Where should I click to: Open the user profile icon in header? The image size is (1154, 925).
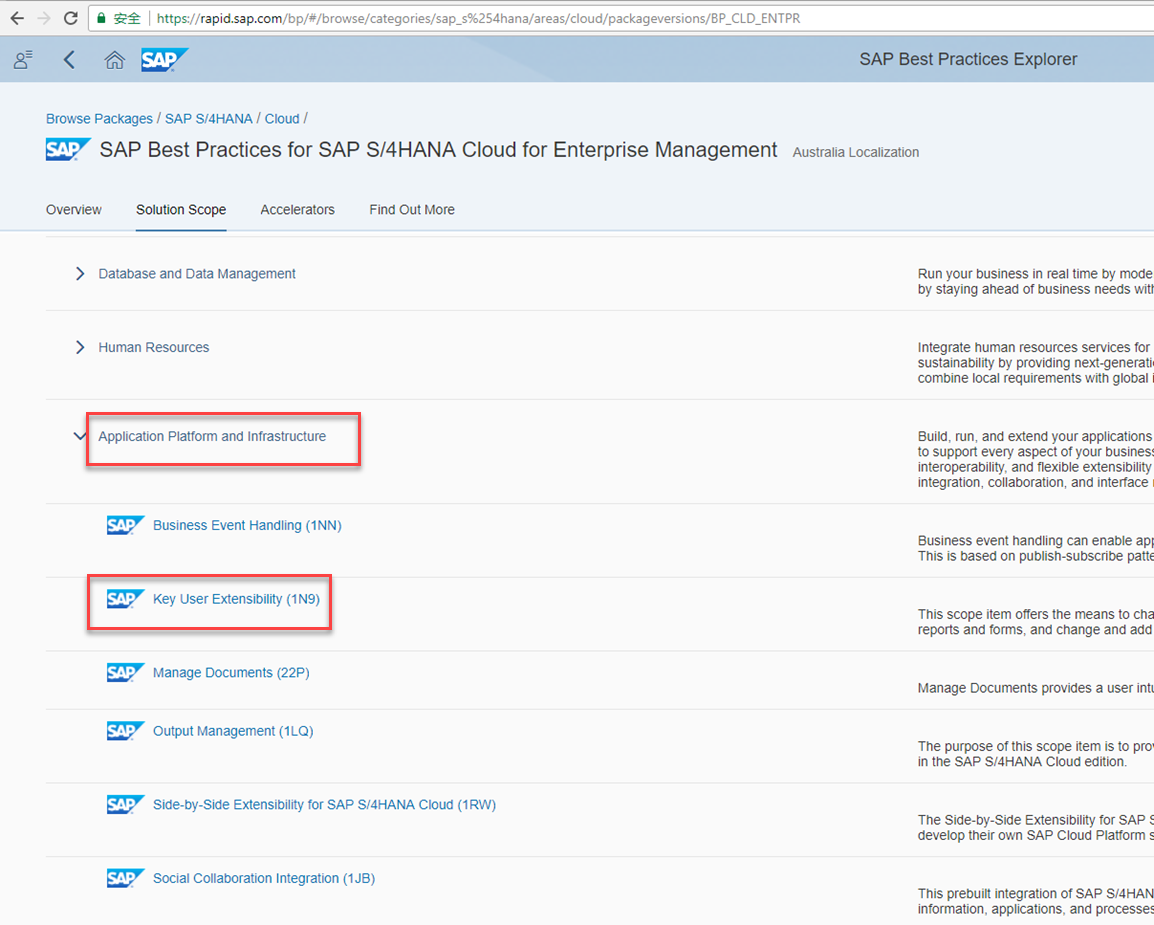coord(23,60)
